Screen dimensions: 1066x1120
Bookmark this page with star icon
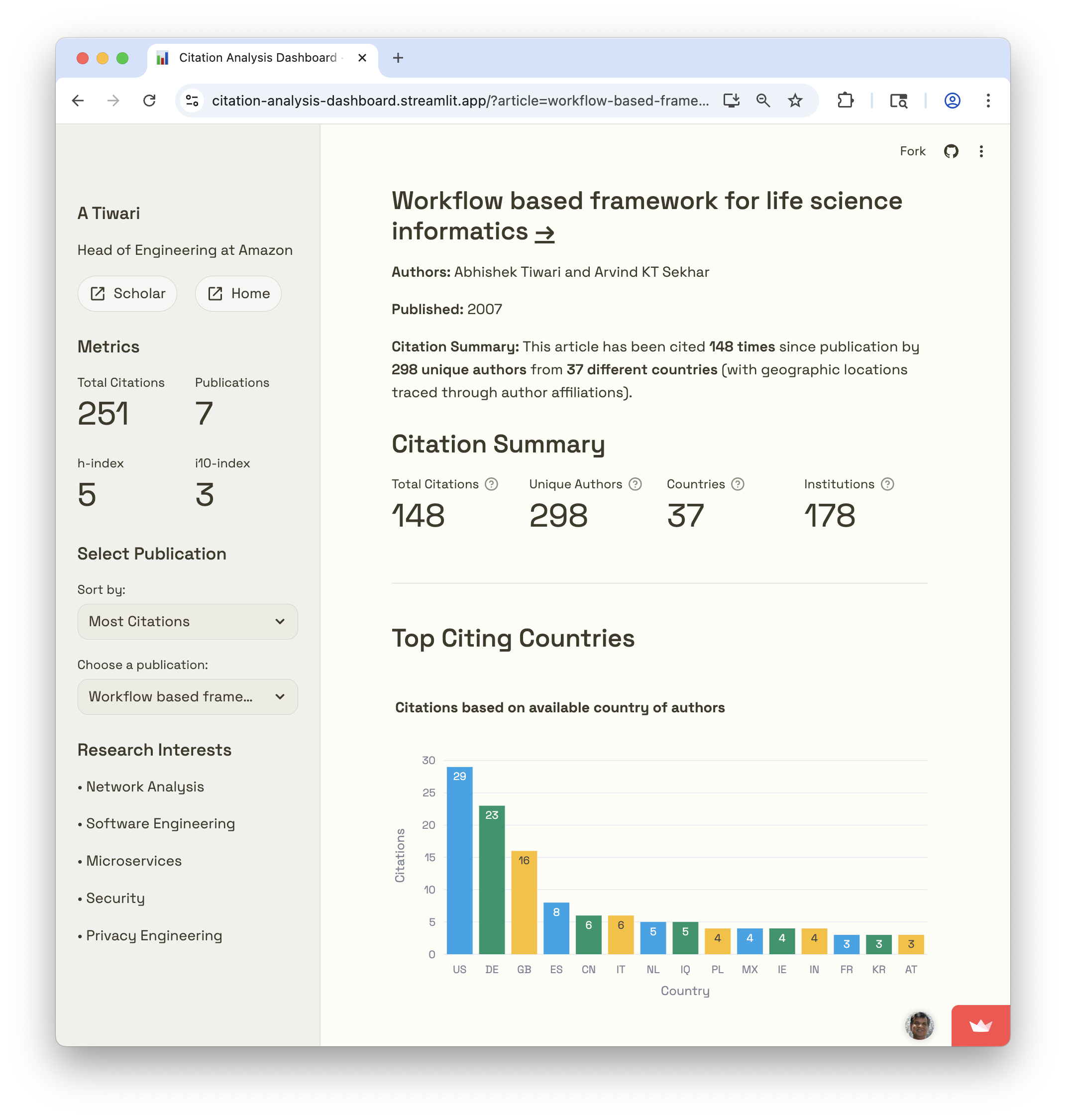794,101
